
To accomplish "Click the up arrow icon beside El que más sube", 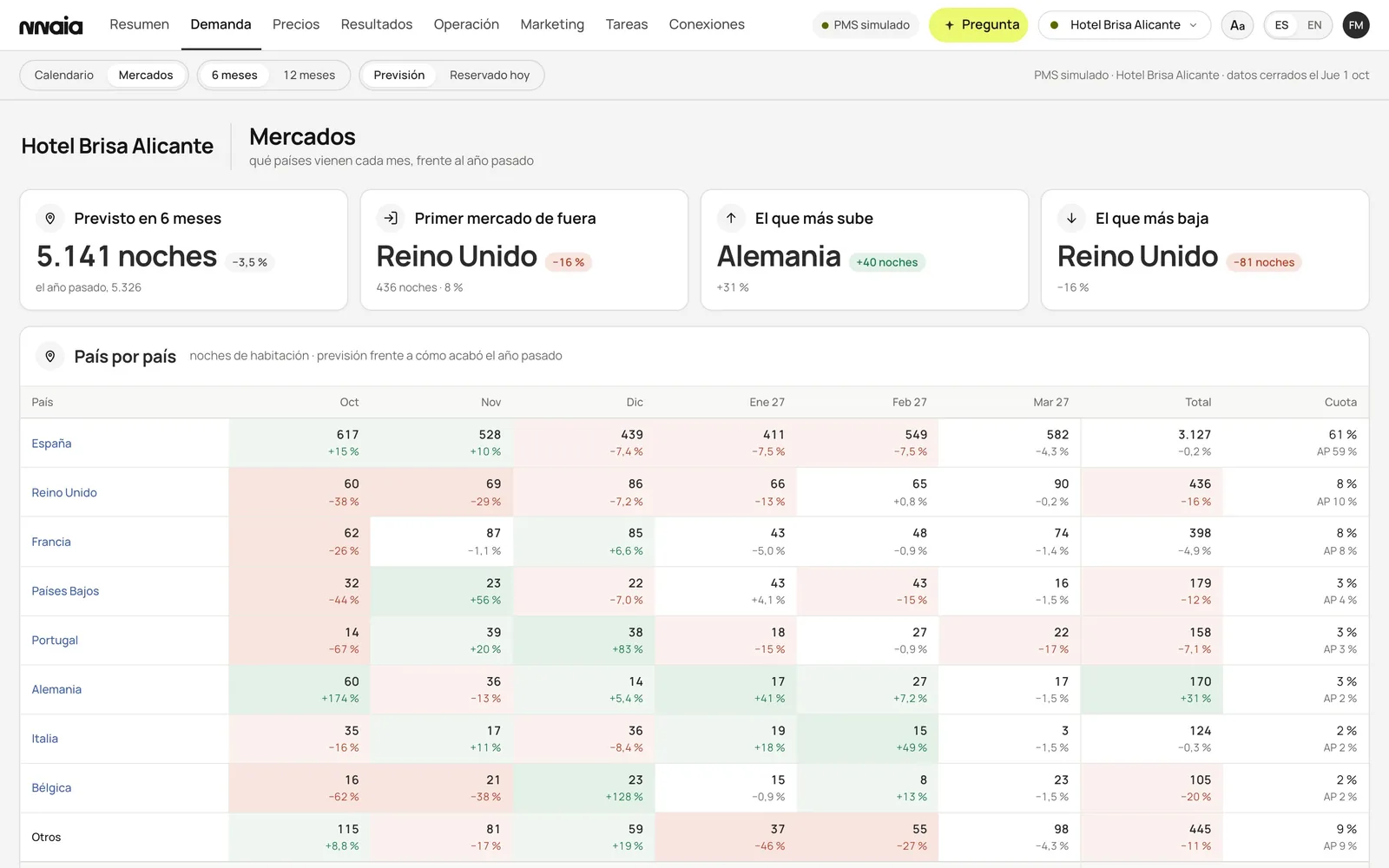I will [731, 218].
